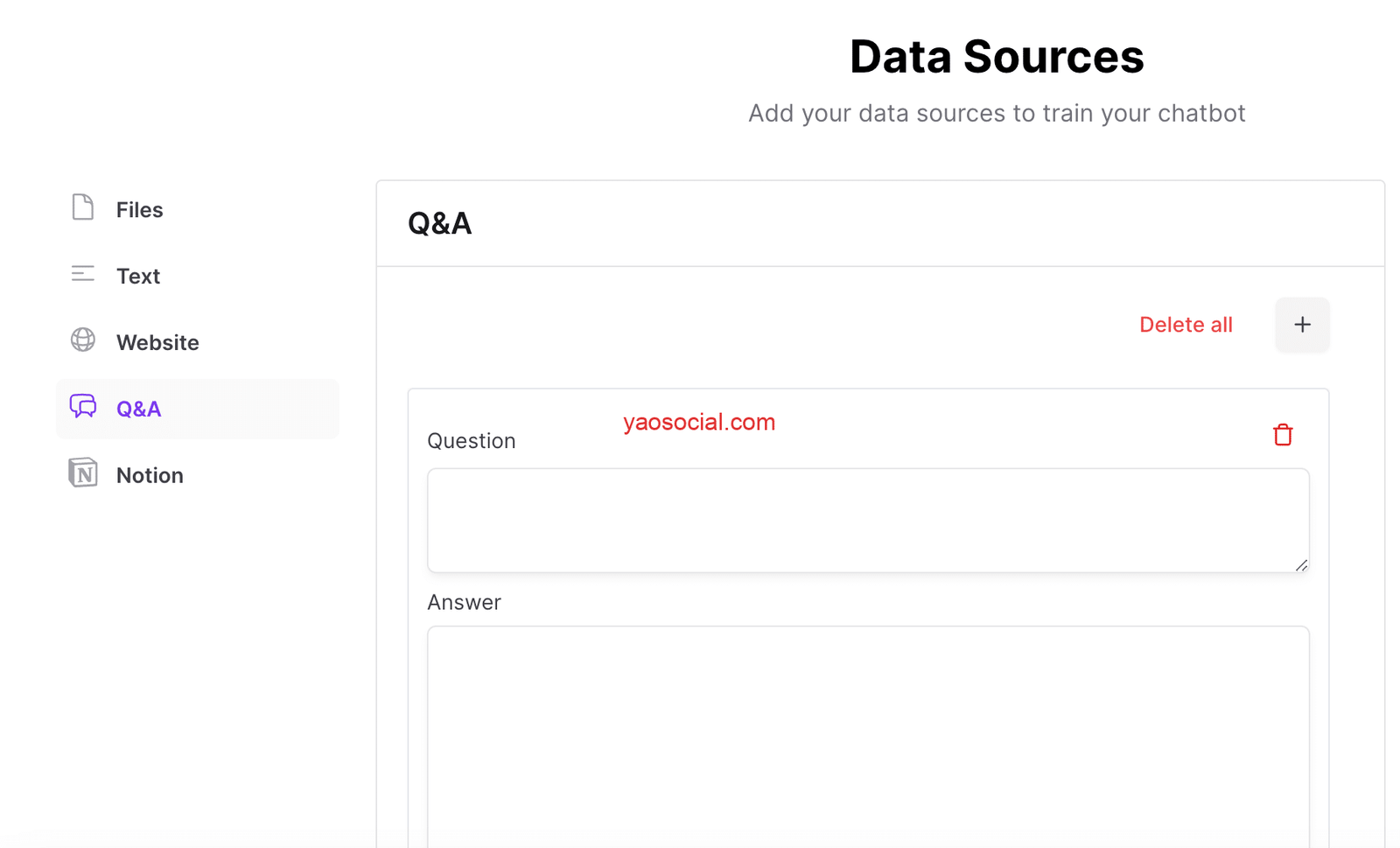Select the Q&A label in the sidebar
1400x848 pixels.
[x=138, y=410]
